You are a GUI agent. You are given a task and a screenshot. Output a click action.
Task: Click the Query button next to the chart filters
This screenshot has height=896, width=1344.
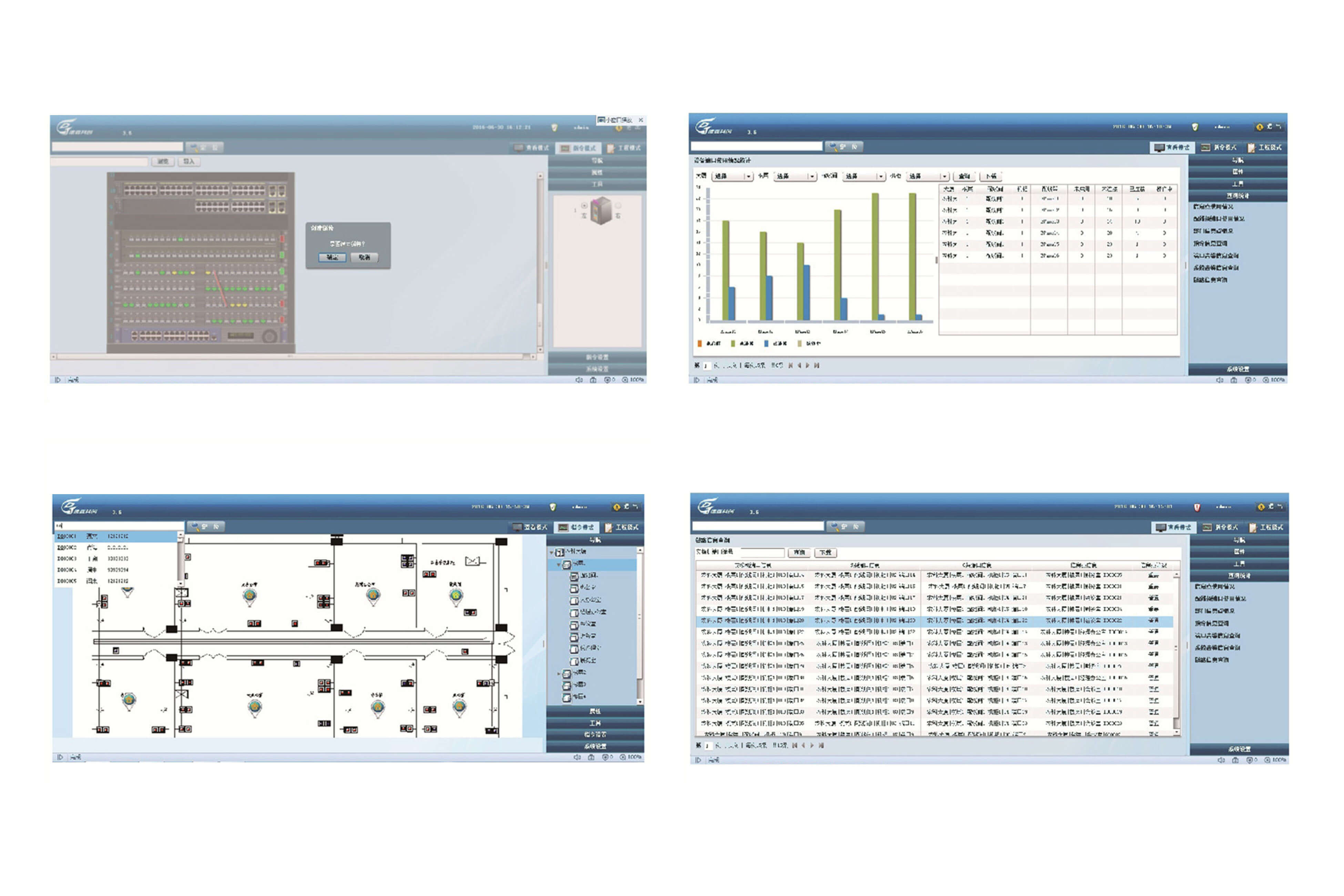tap(964, 176)
